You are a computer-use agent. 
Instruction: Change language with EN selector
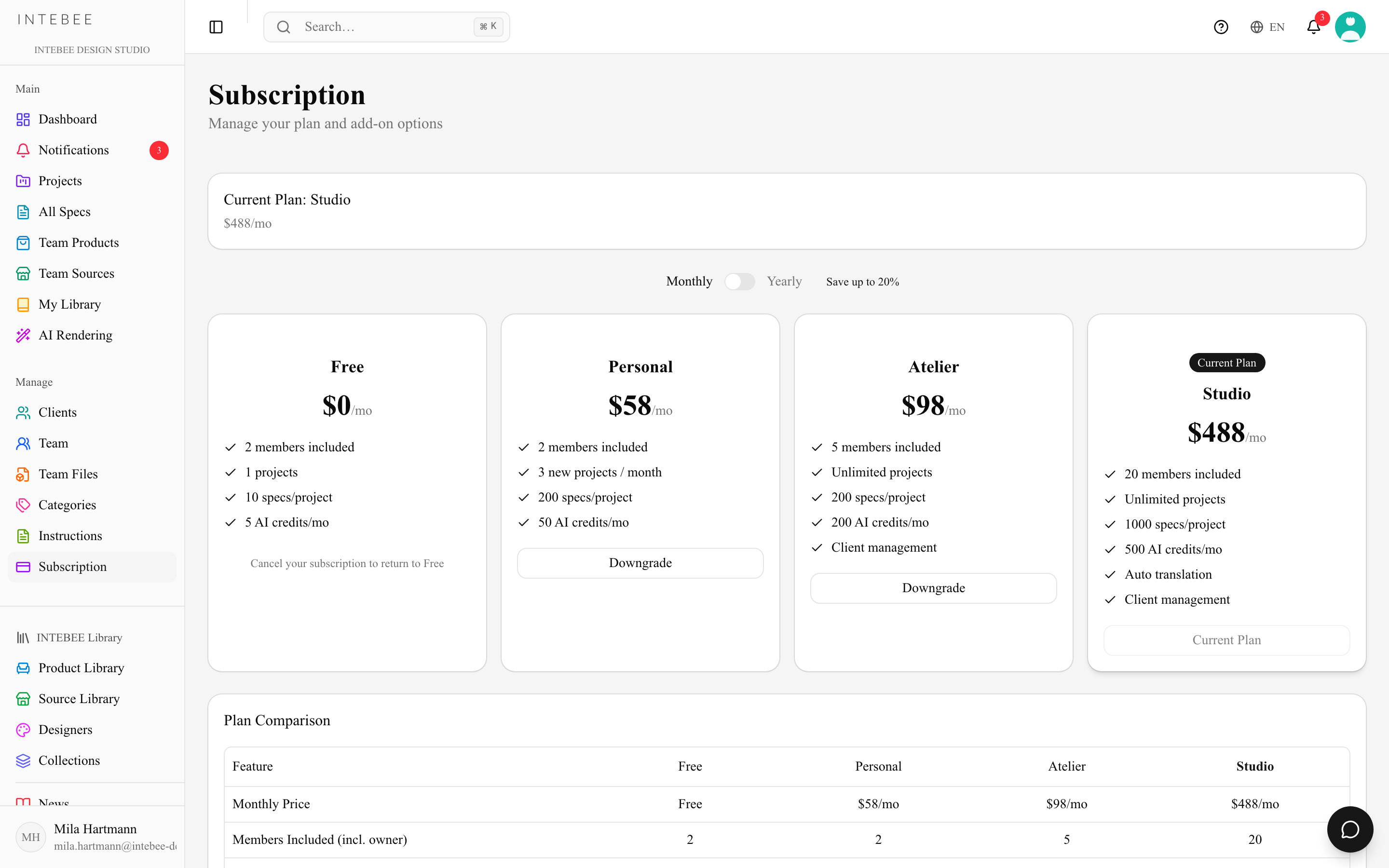click(1267, 27)
